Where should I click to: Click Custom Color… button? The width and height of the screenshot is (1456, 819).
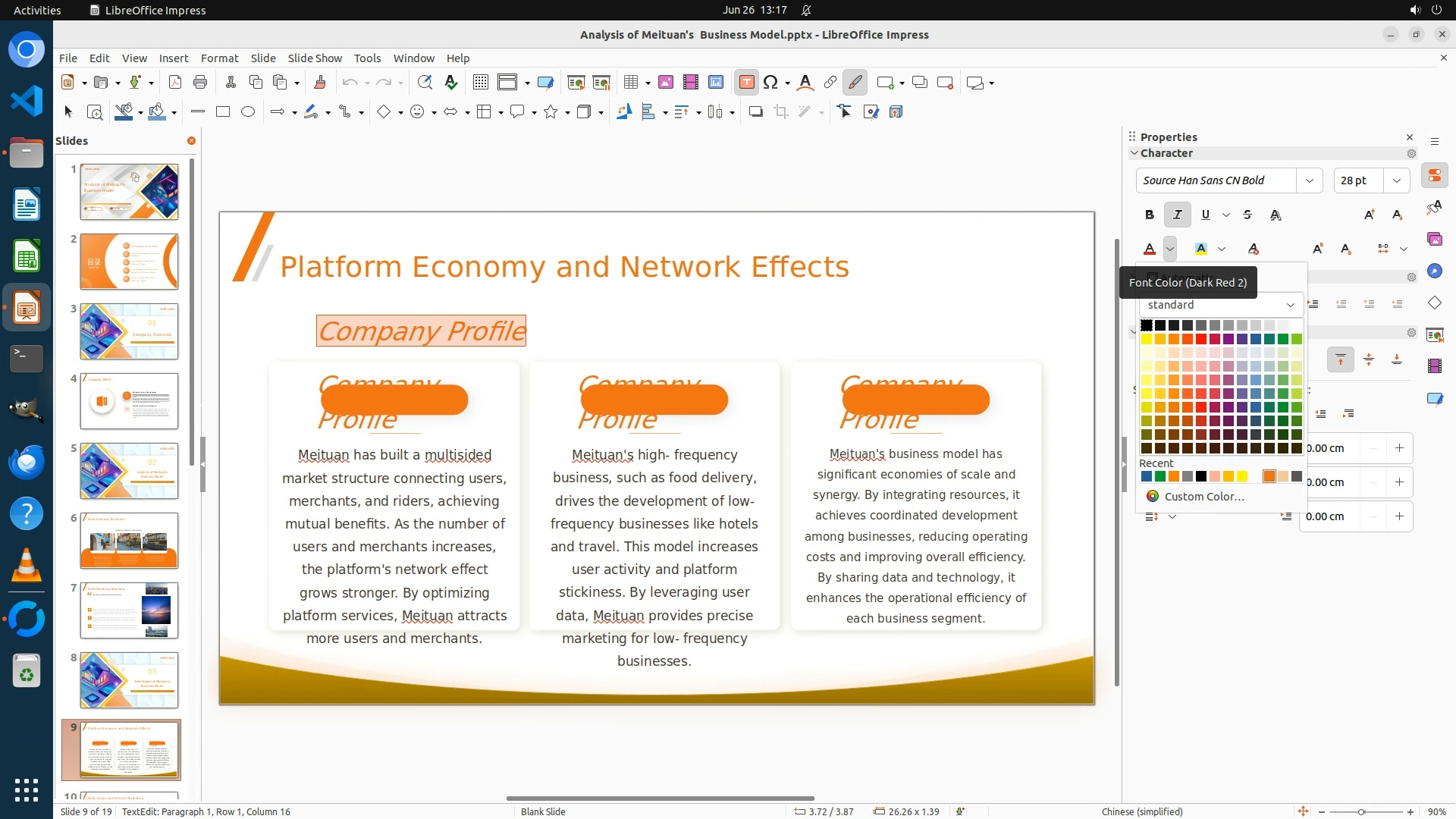(1203, 497)
